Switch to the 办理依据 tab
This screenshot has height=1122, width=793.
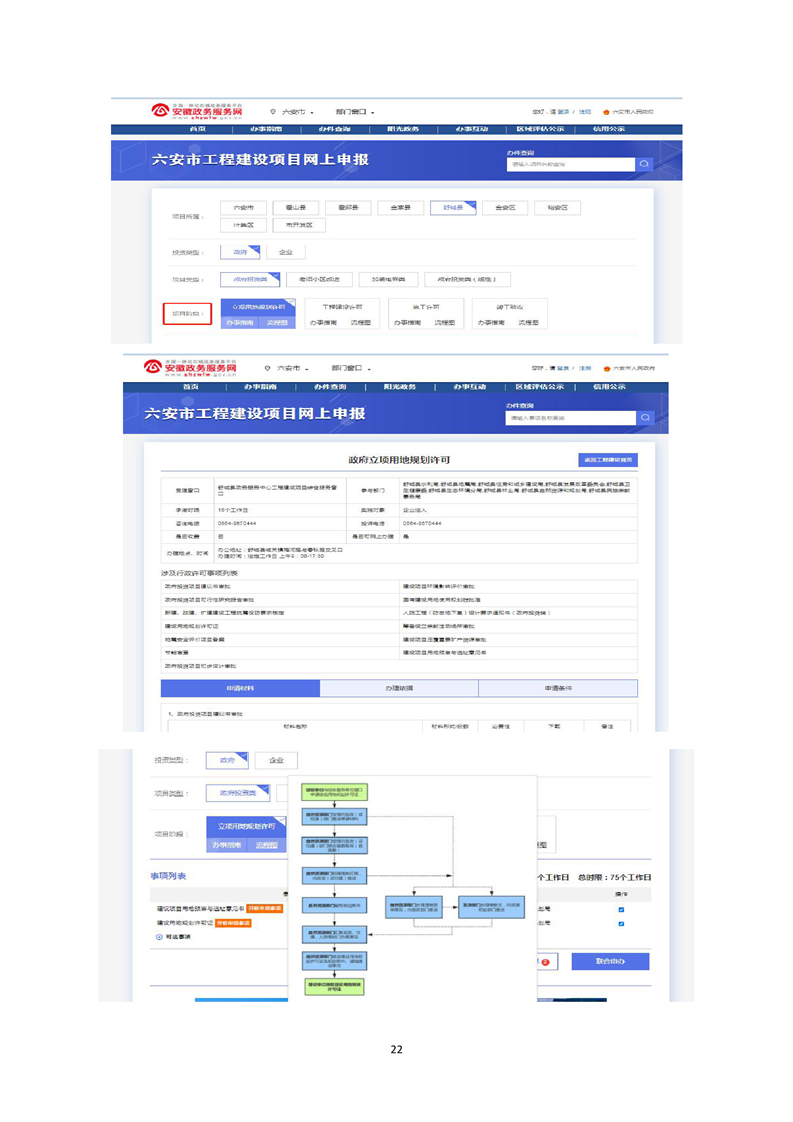399,688
